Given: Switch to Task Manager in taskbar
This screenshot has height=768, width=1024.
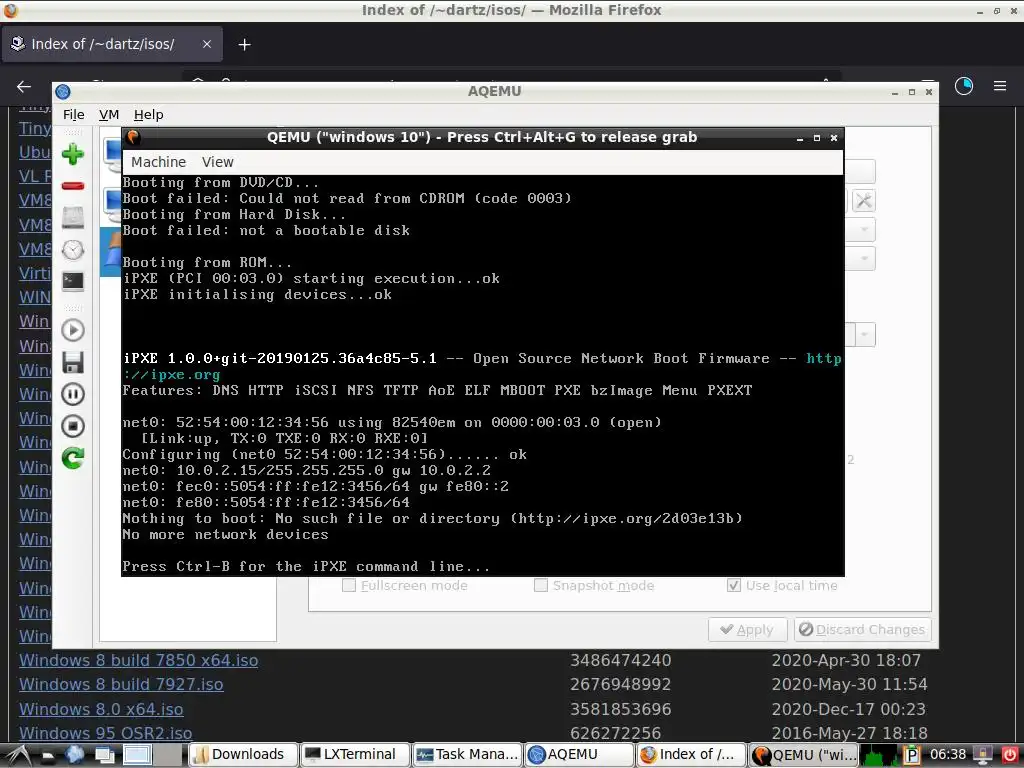Looking at the screenshot, I should coord(467,755).
